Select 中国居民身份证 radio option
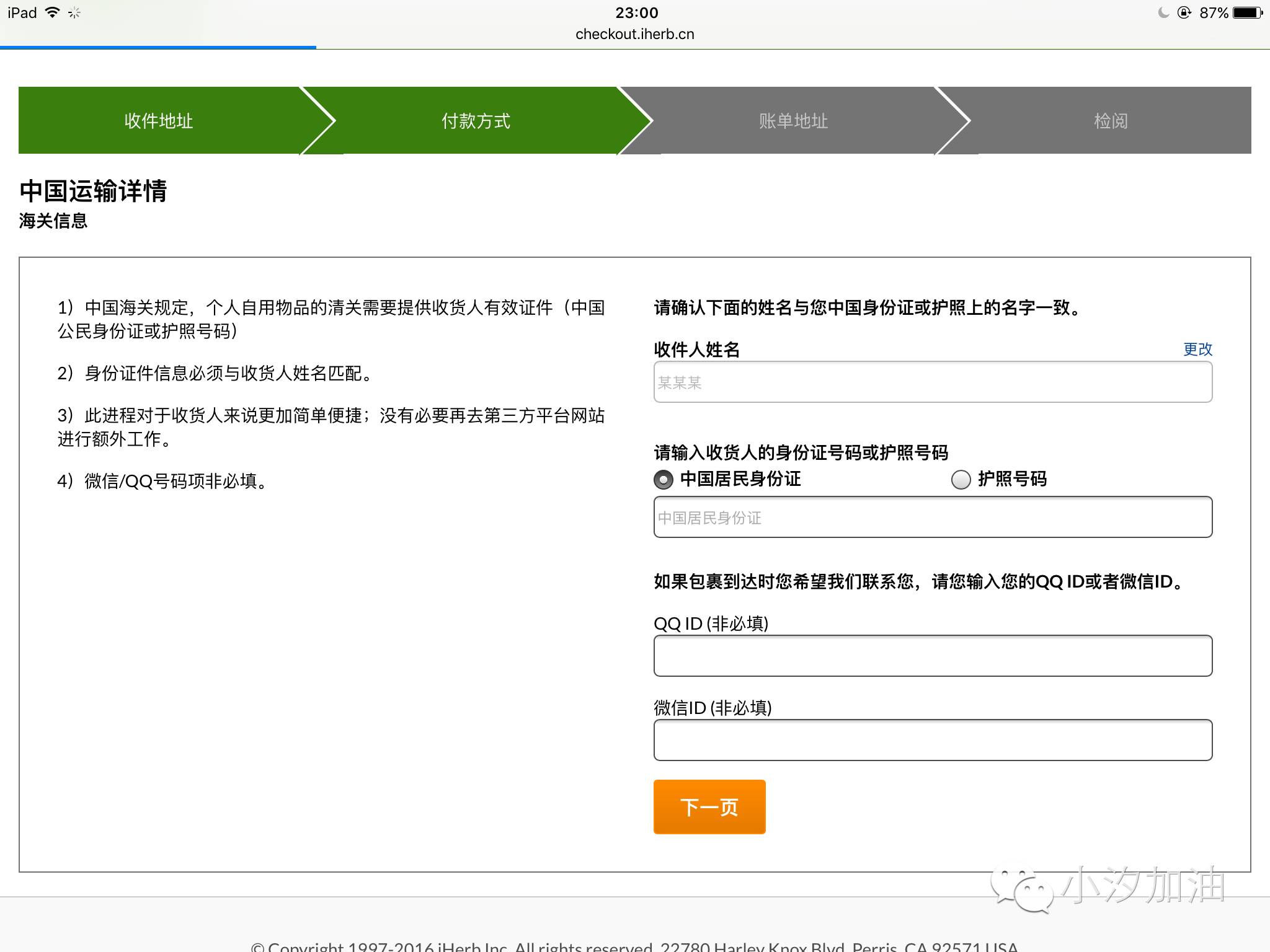The width and height of the screenshot is (1270, 952). [x=664, y=479]
